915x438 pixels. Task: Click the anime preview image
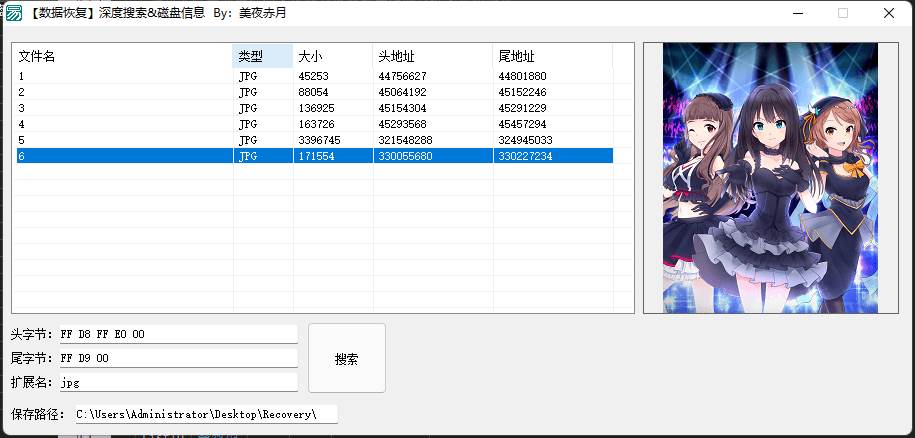click(x=770, y=178)
